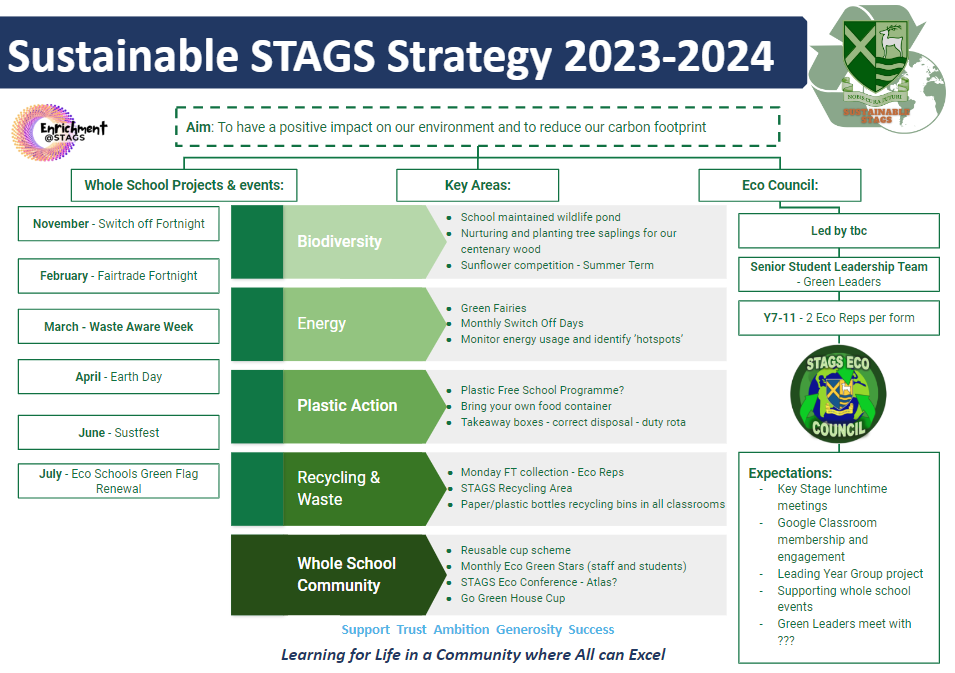Click 'Monday FT collection - Eco Reps' bullet

coord(542,472)
